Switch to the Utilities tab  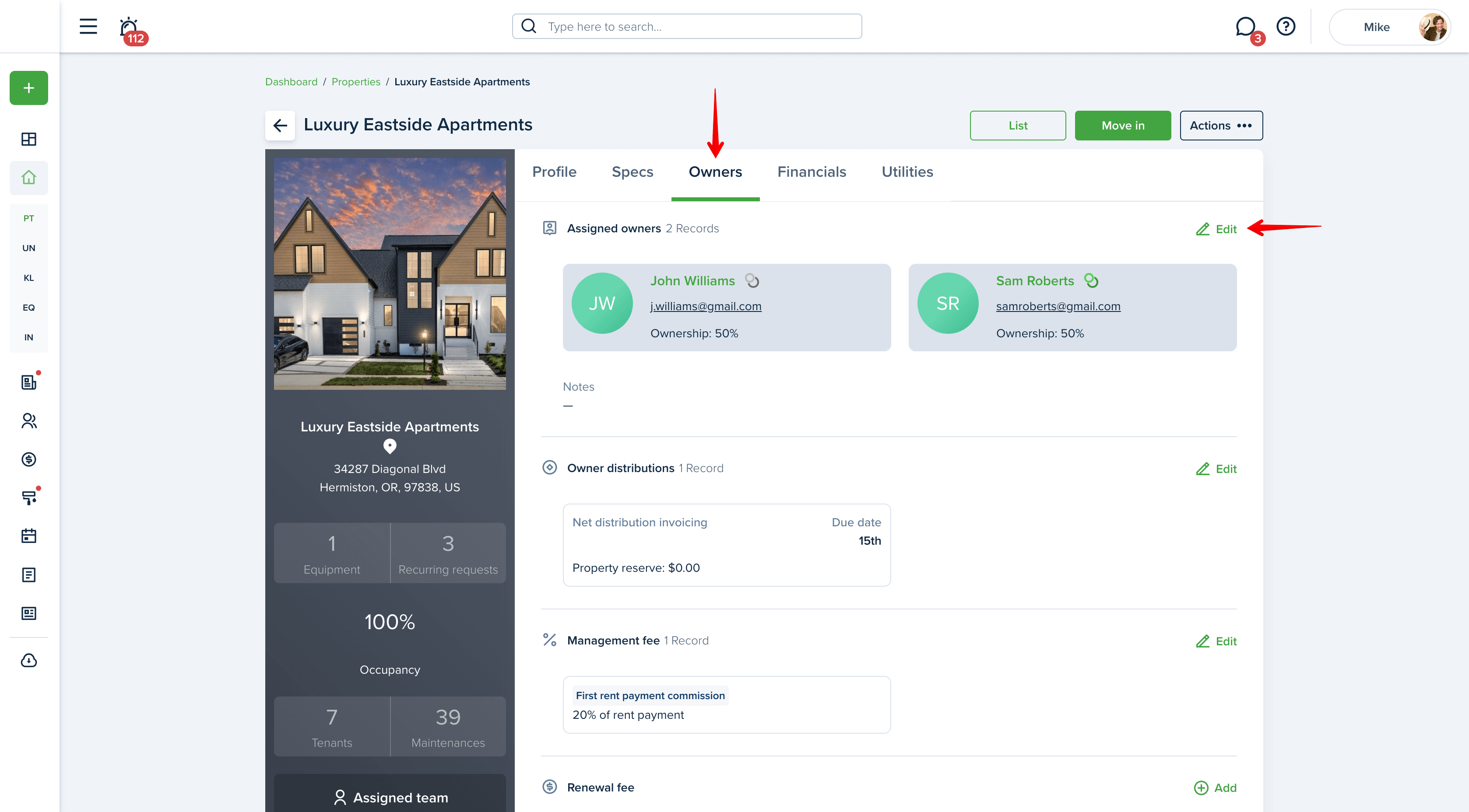[907, 171]
